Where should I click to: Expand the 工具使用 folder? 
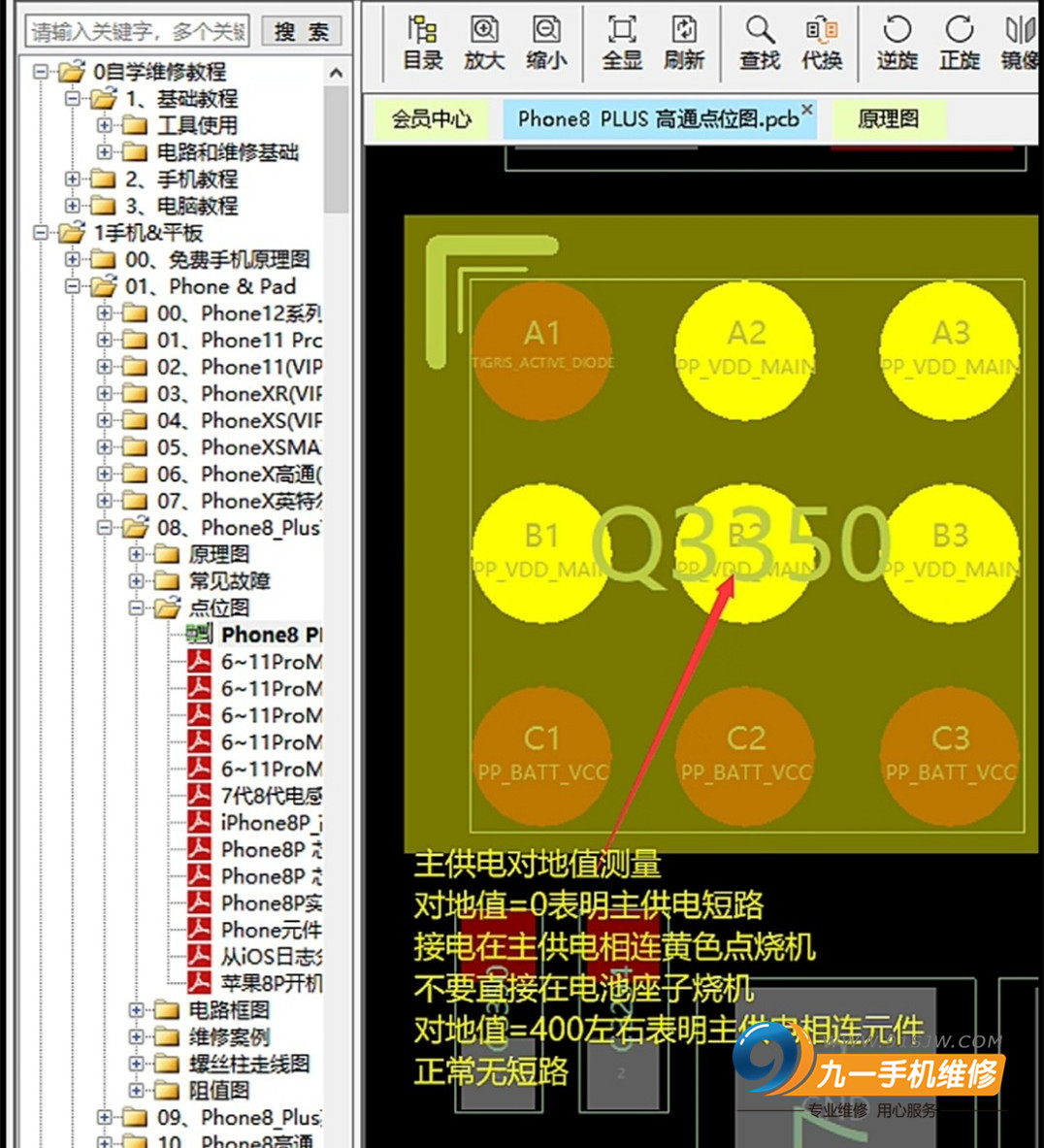click(105, 125)
